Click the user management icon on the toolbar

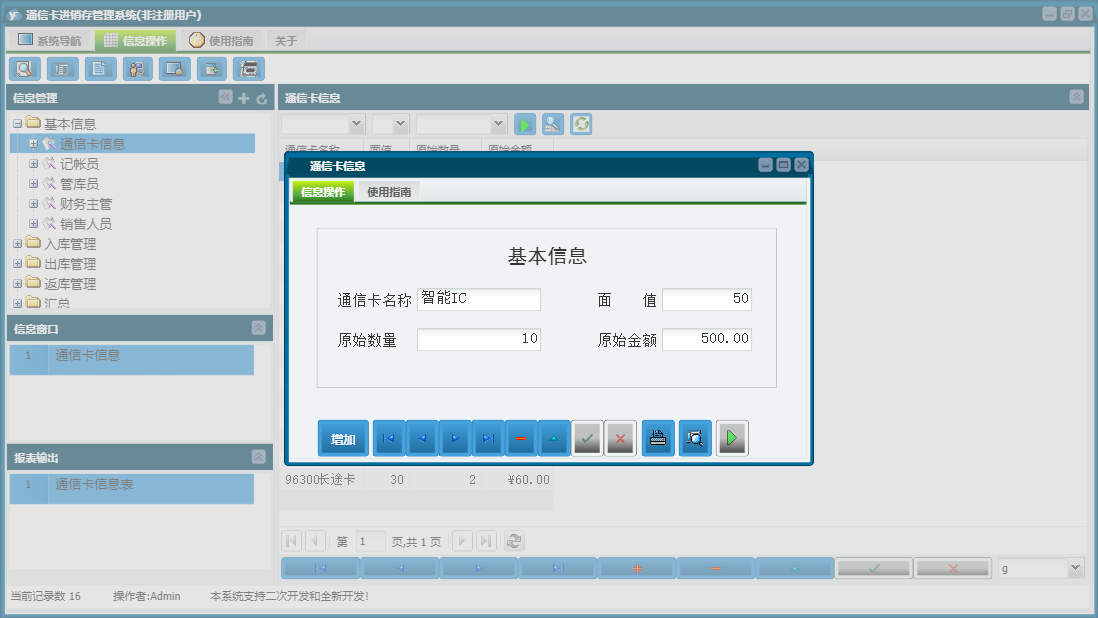137,69
